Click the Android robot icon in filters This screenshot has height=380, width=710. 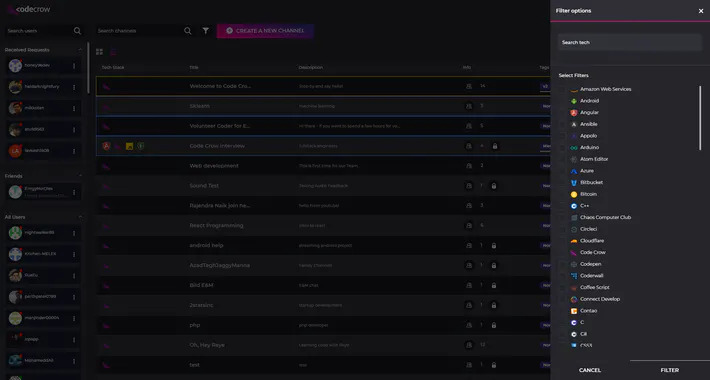point(574,101)
